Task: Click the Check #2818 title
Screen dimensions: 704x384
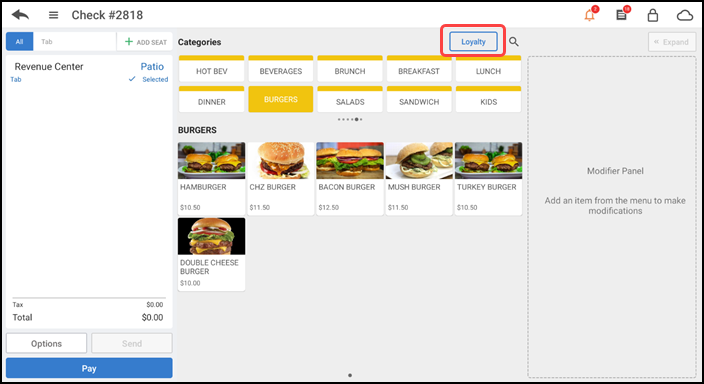Action: pos(107,15)
